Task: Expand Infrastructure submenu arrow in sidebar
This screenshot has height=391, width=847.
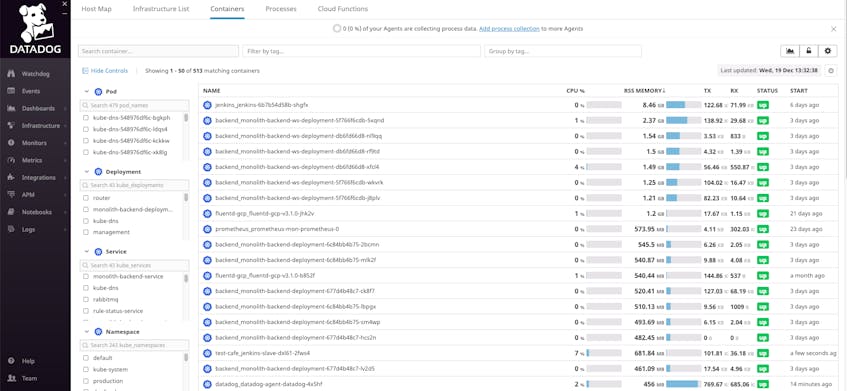Action: (65, 126)
